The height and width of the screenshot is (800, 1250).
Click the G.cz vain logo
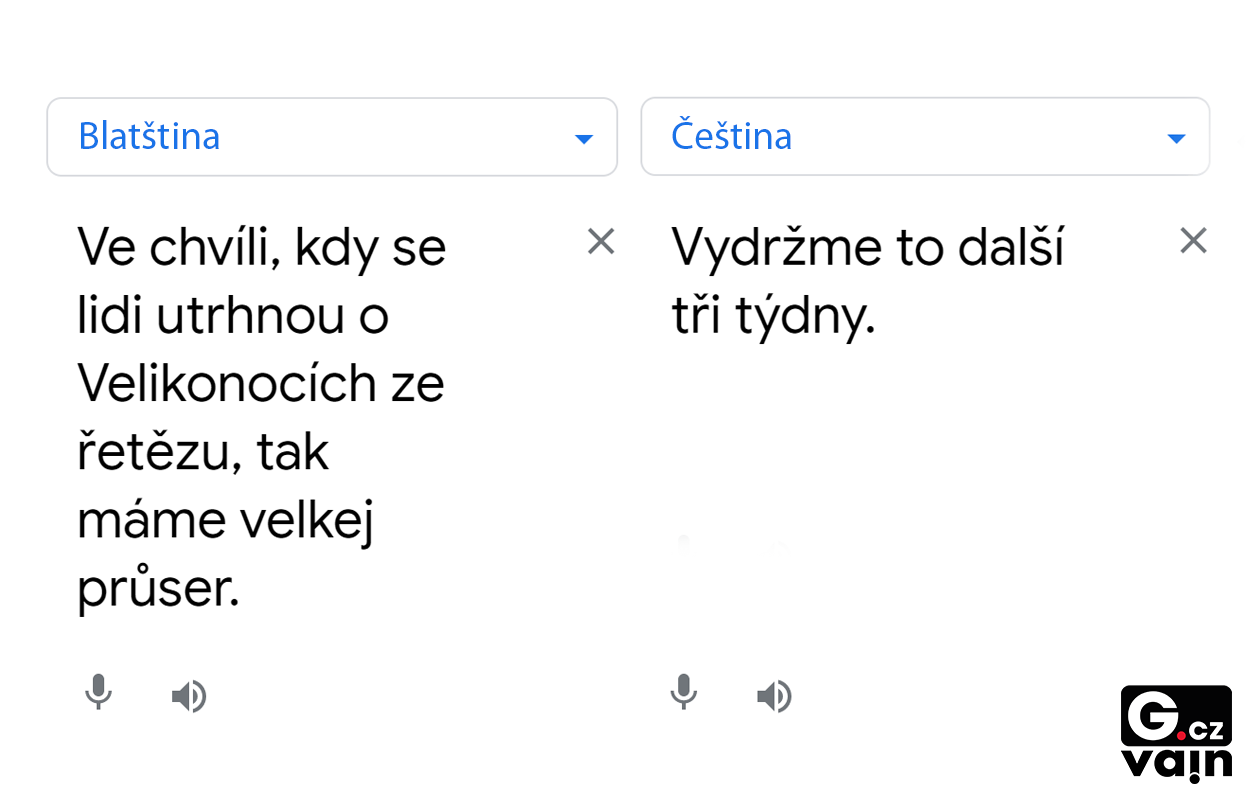coord(1176,732)
